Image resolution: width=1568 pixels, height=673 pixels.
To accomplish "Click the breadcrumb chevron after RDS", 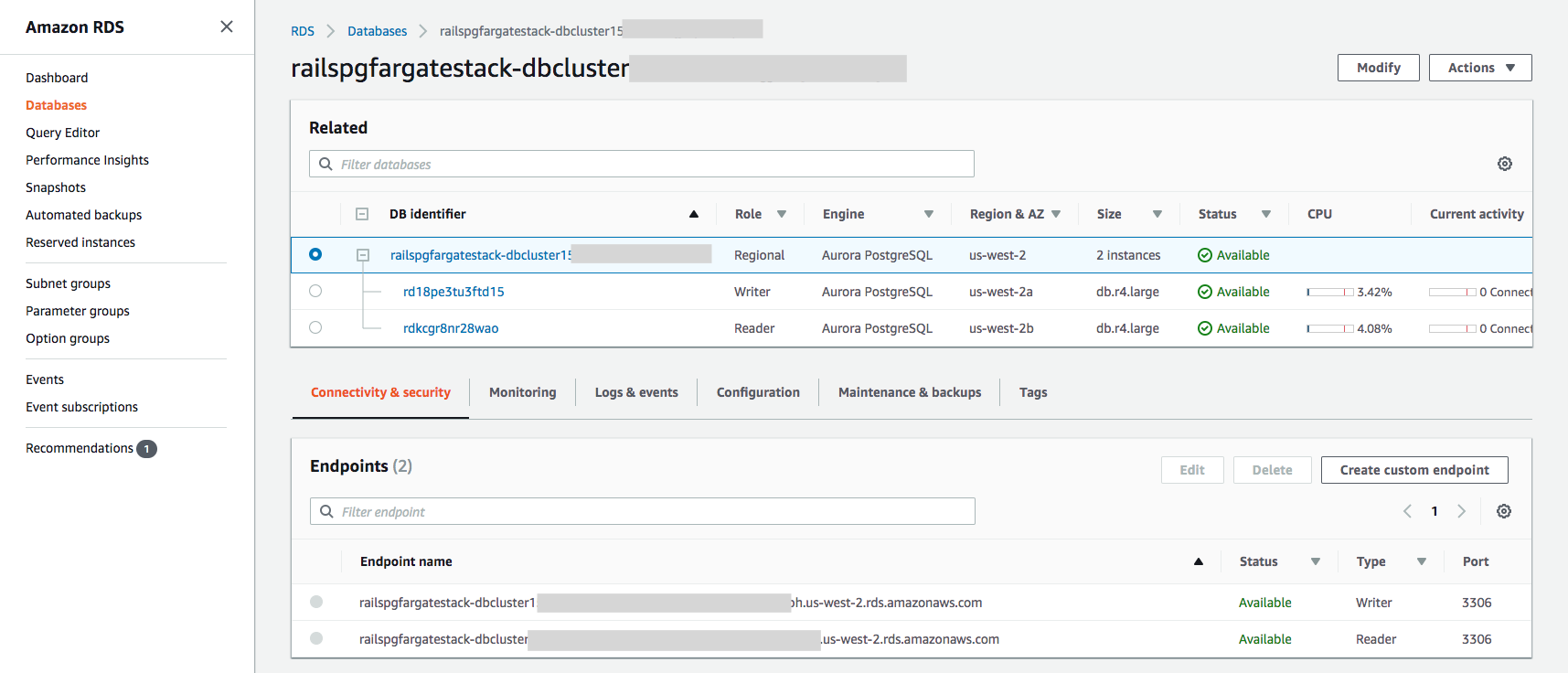I will pos(331,31).
